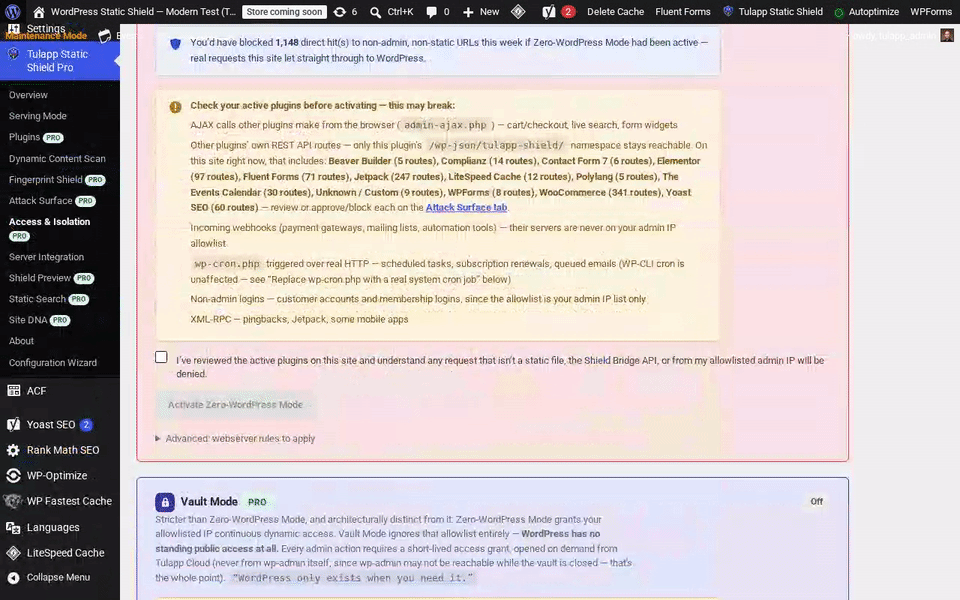Open Shield Preview PRO submenu
The image size is (960, 600).
coord(51,278)
